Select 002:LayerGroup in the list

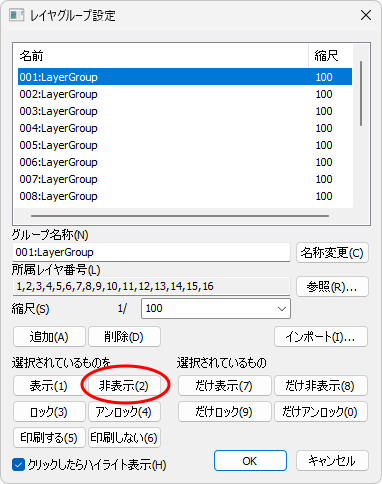[185, 94]
